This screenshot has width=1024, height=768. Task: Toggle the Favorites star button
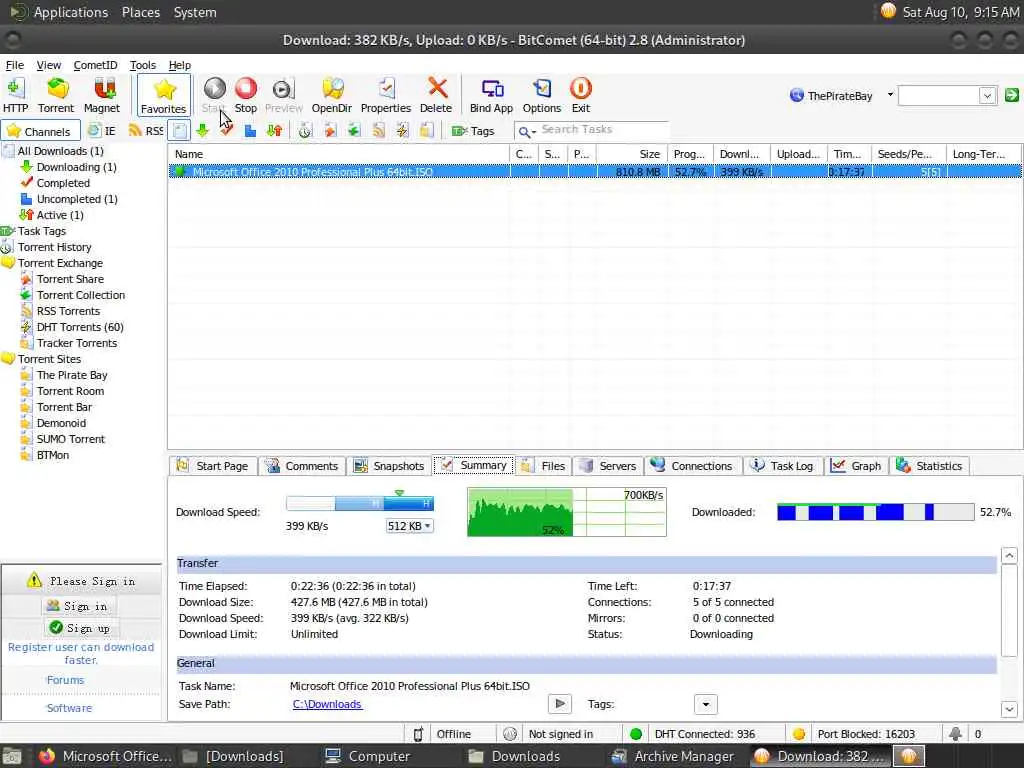click(163, 95)
